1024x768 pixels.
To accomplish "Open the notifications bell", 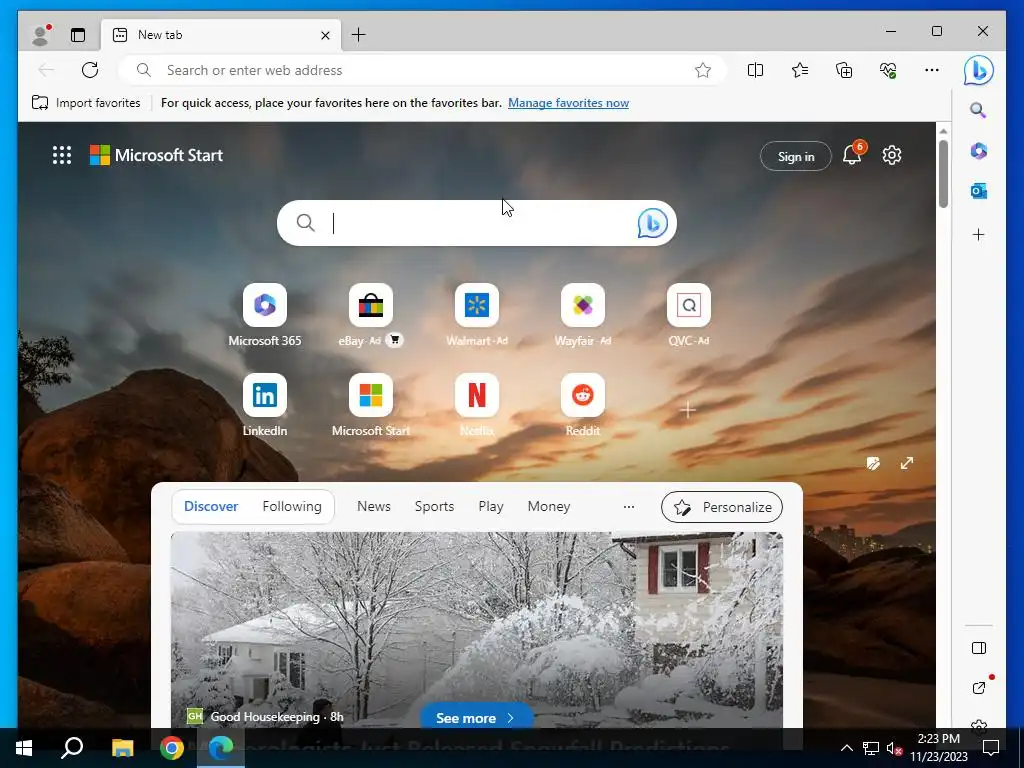I will tap(852, 155).
